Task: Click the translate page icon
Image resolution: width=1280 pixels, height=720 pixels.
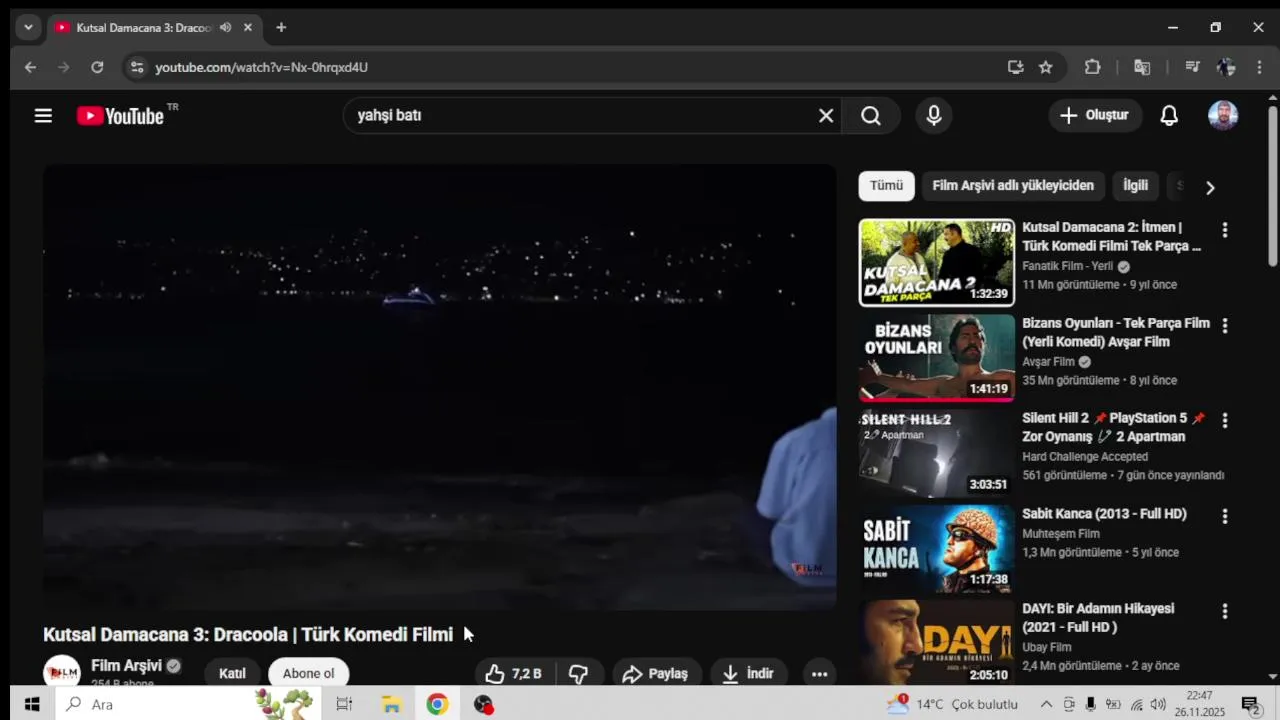Action: click(x=1142, y=67)
